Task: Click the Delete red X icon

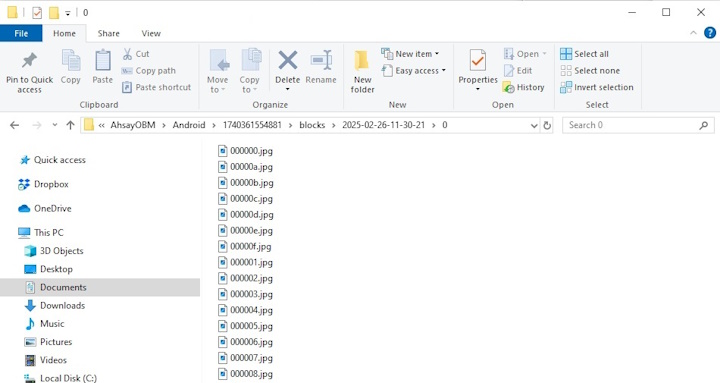Action: tap(288, 60)
